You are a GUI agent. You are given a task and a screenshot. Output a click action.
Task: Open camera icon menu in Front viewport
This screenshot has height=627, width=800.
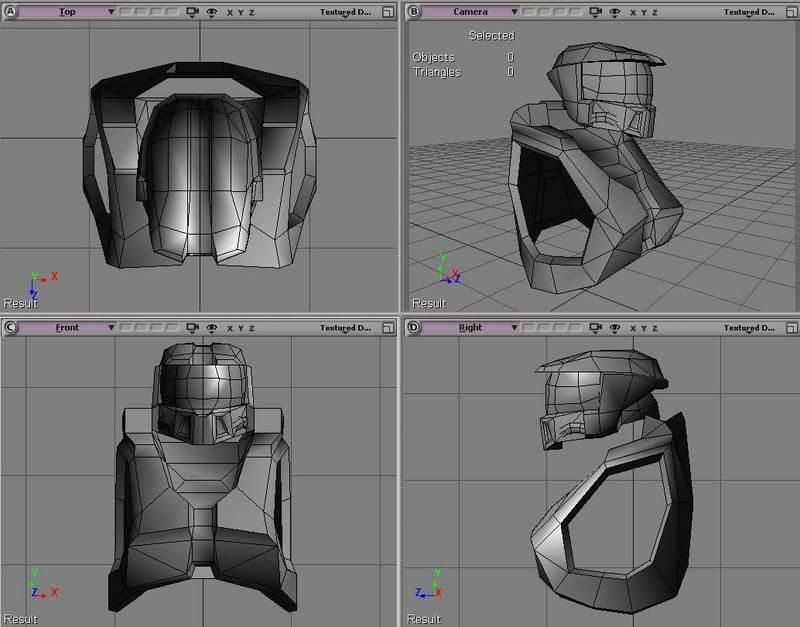[192, 328]
